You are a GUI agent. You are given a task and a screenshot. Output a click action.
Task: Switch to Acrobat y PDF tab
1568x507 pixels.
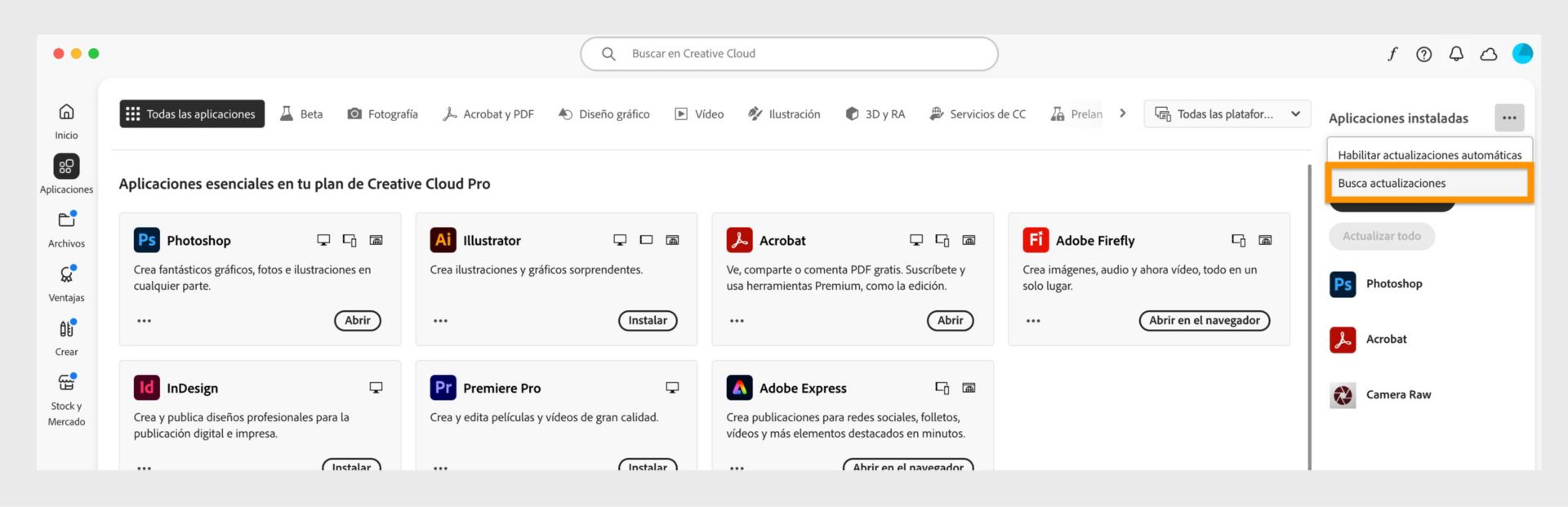pos(488,114)
